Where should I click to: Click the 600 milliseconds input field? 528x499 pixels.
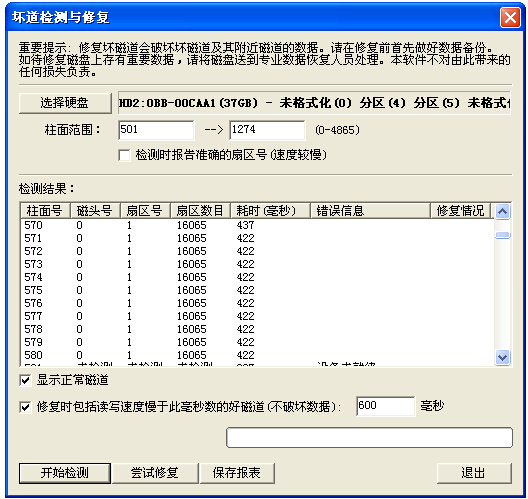386,406
